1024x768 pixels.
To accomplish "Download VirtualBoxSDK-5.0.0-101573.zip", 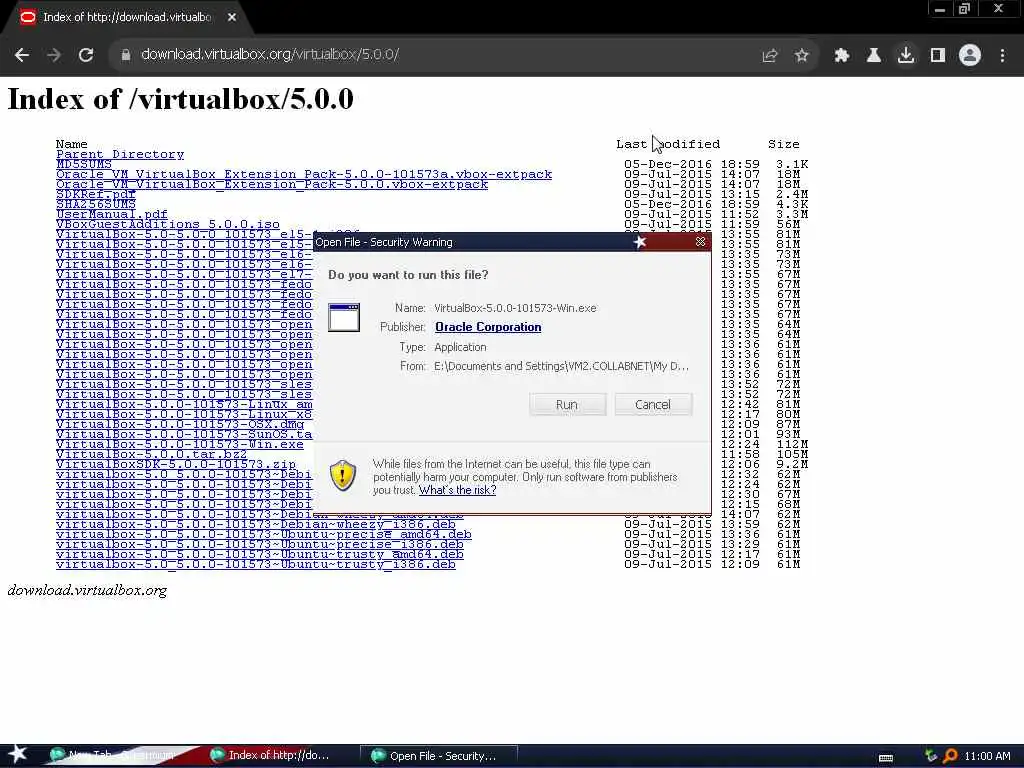I will [176, 464].
